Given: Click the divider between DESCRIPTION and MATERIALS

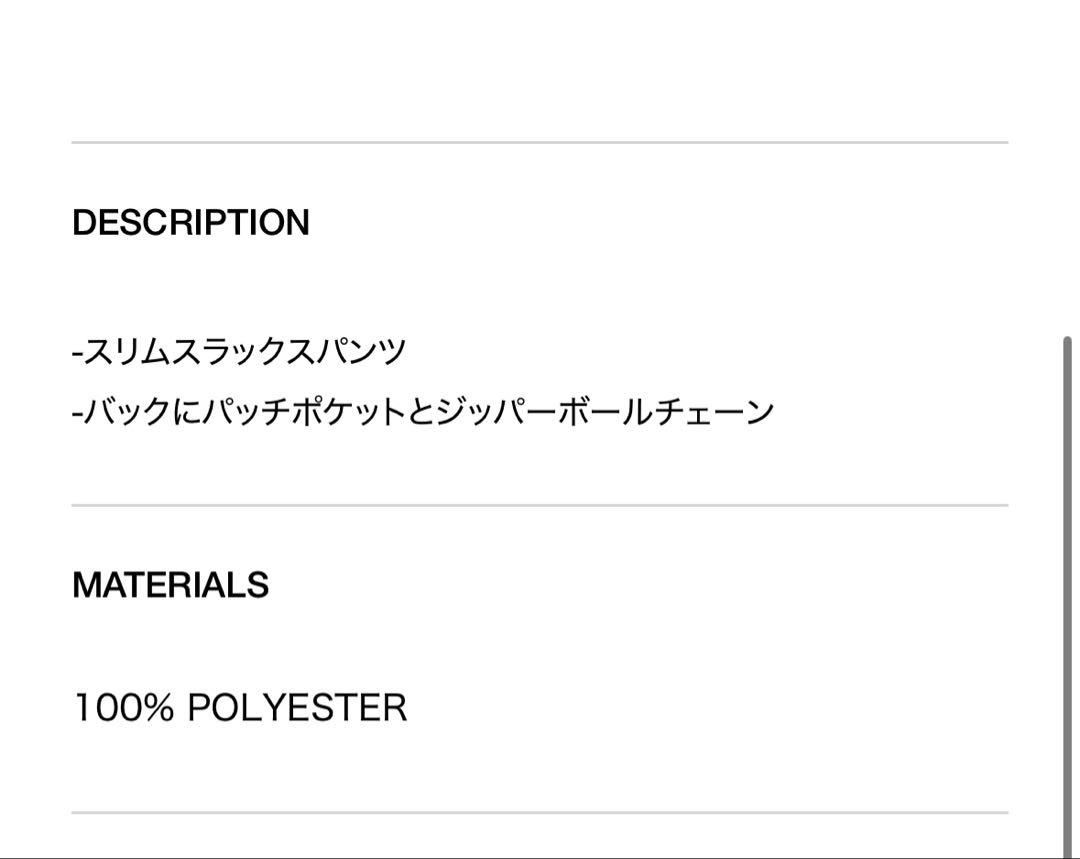Looking at the screenshot, I should pyautogui.click(x=540, y=505).
